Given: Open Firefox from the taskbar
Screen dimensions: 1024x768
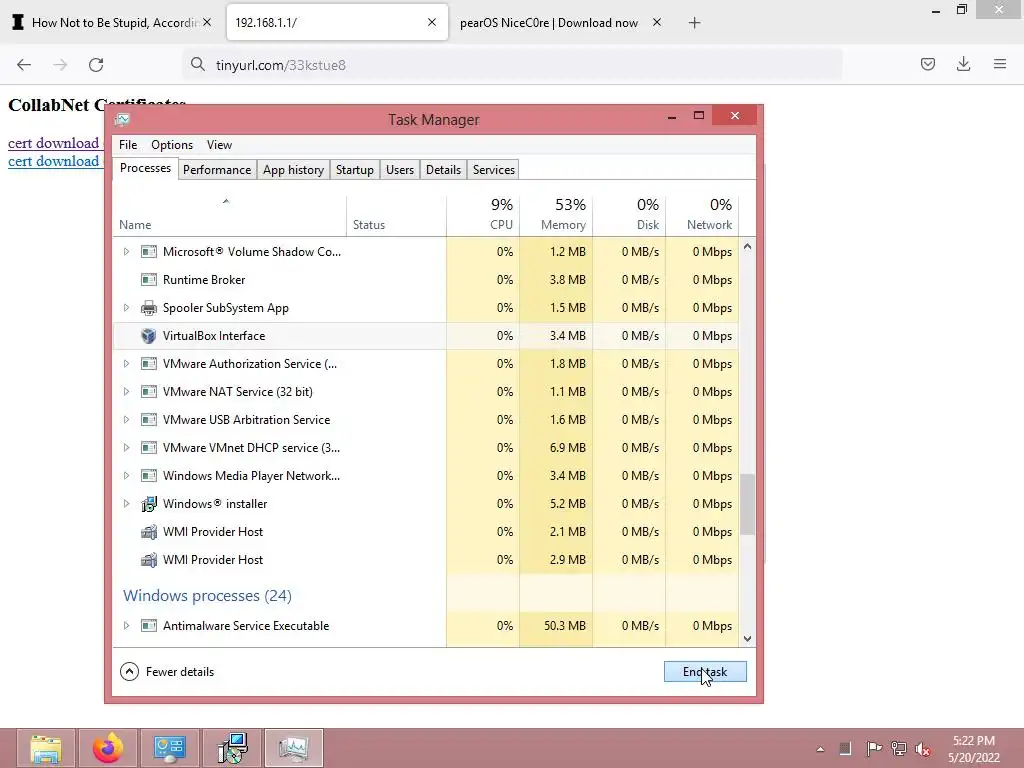Looking at the screenshot, I should point(108,748).
